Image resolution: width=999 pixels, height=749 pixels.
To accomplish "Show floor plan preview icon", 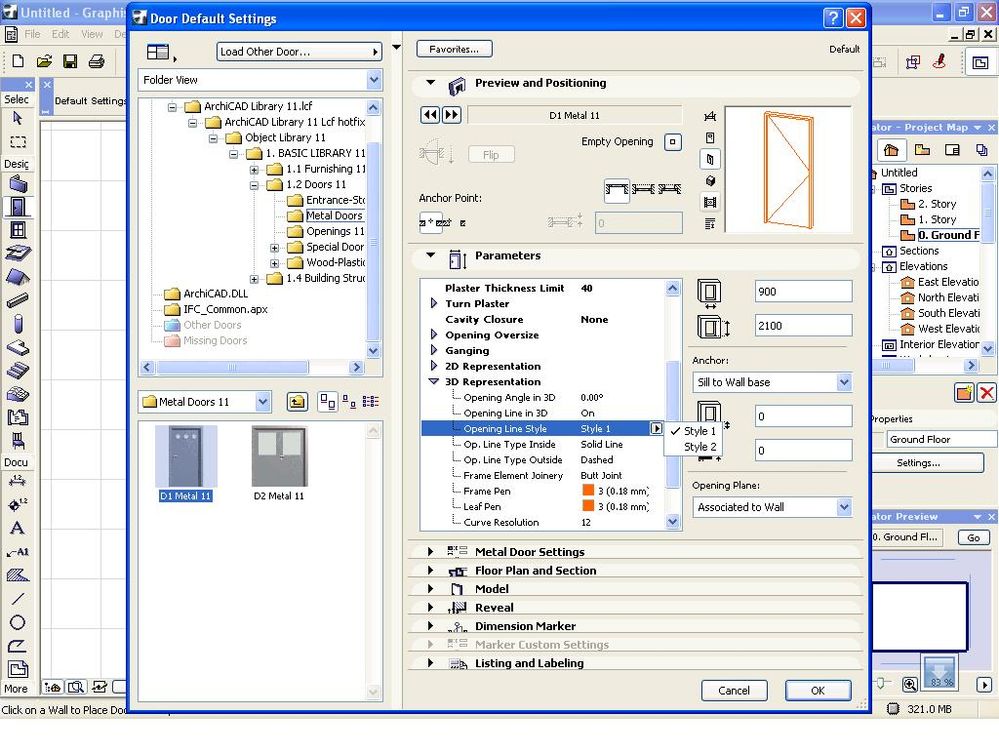I will [x=710, y=116].
